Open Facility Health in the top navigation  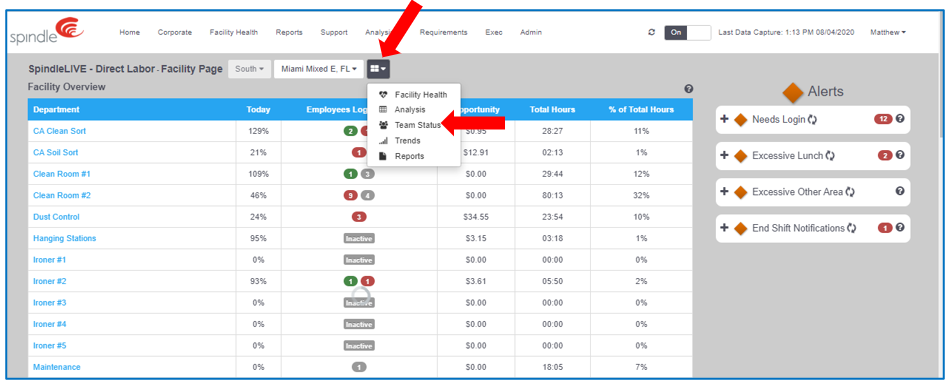[234, 33]
